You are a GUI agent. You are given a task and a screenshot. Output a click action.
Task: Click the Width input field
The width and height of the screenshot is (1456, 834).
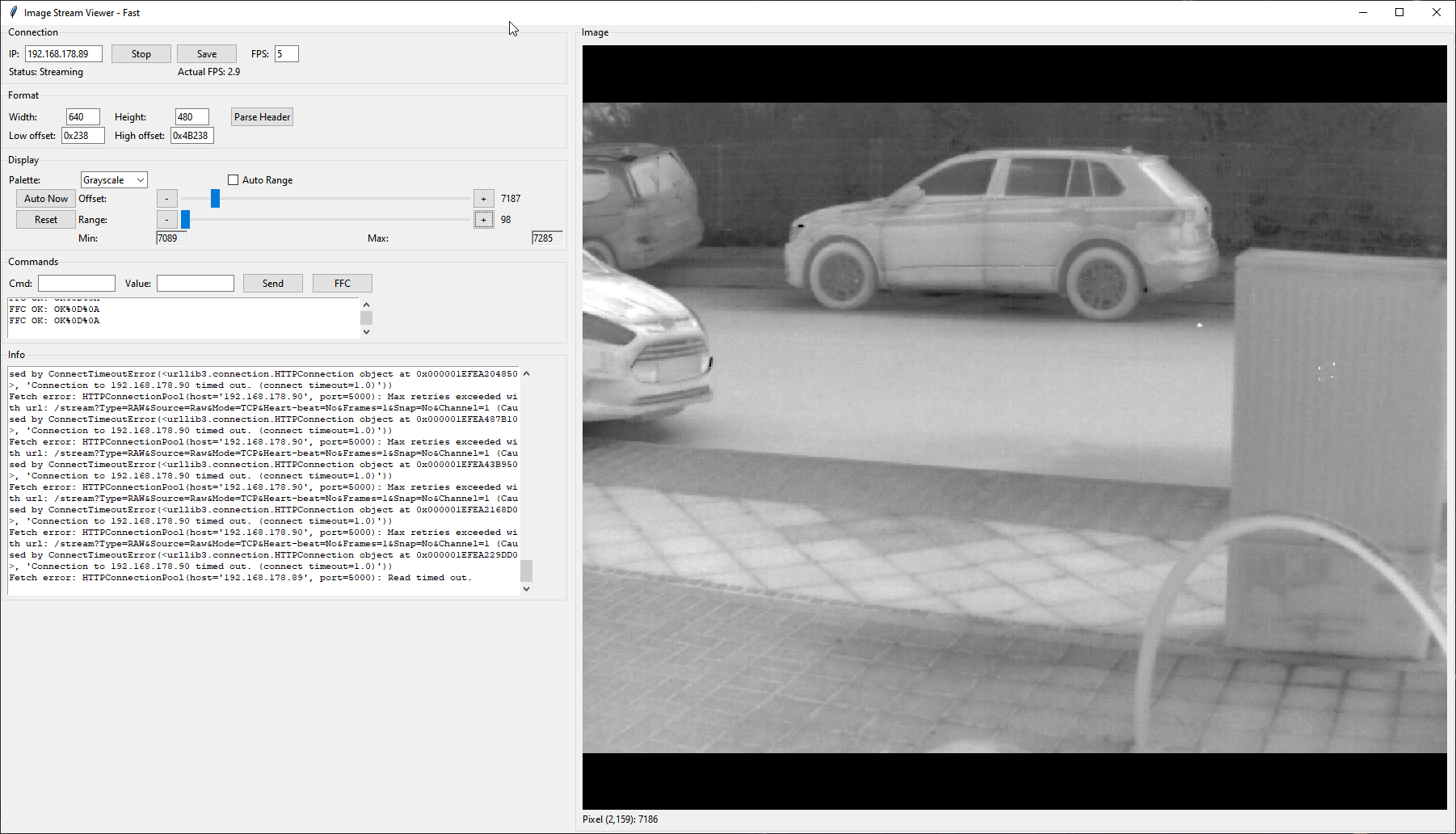[83, 117]
